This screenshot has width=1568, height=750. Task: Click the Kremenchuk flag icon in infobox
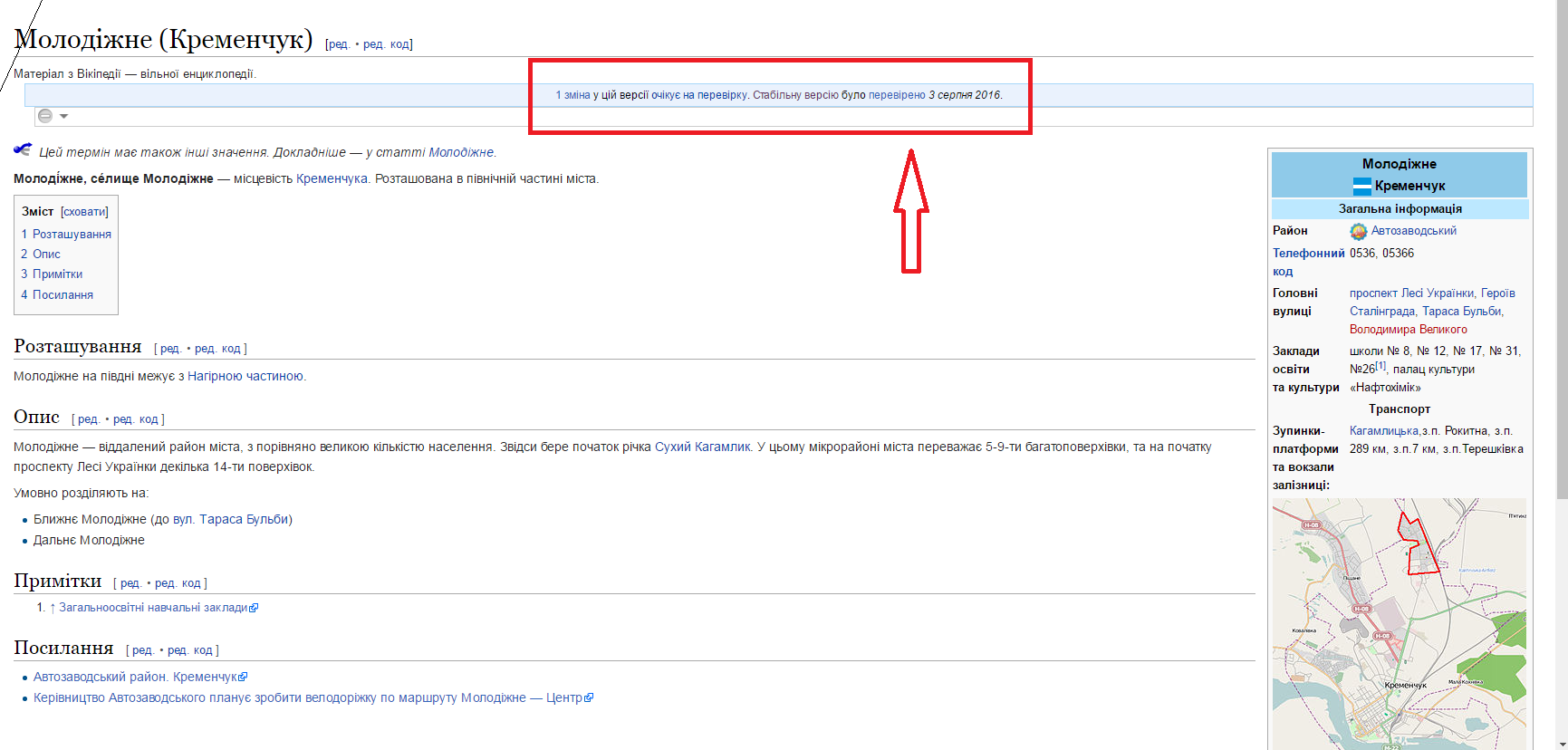point(1361,186)
